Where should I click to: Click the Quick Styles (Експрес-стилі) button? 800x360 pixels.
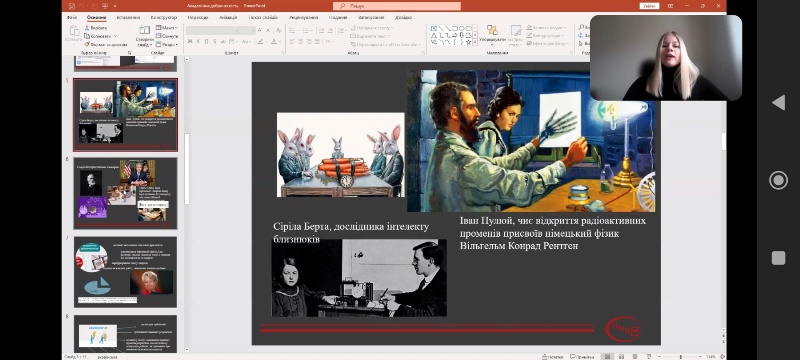click(x=516, y=36)
